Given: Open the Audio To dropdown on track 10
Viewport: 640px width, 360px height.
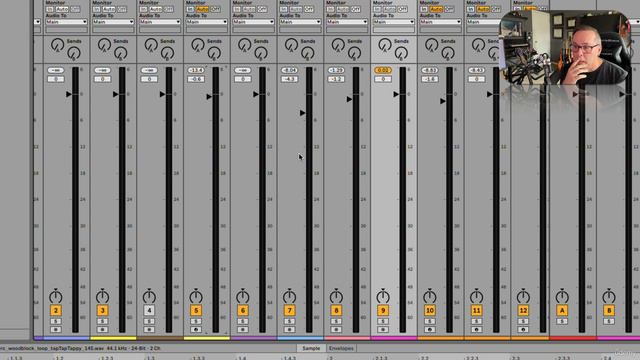Looking at the screenshot, I should [440, 22].
